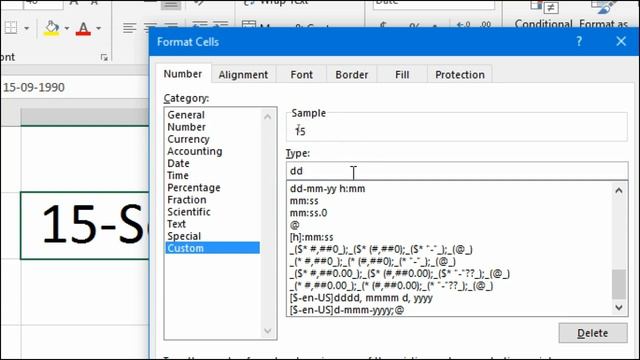
Task: Select Date category
Action: 213,163
